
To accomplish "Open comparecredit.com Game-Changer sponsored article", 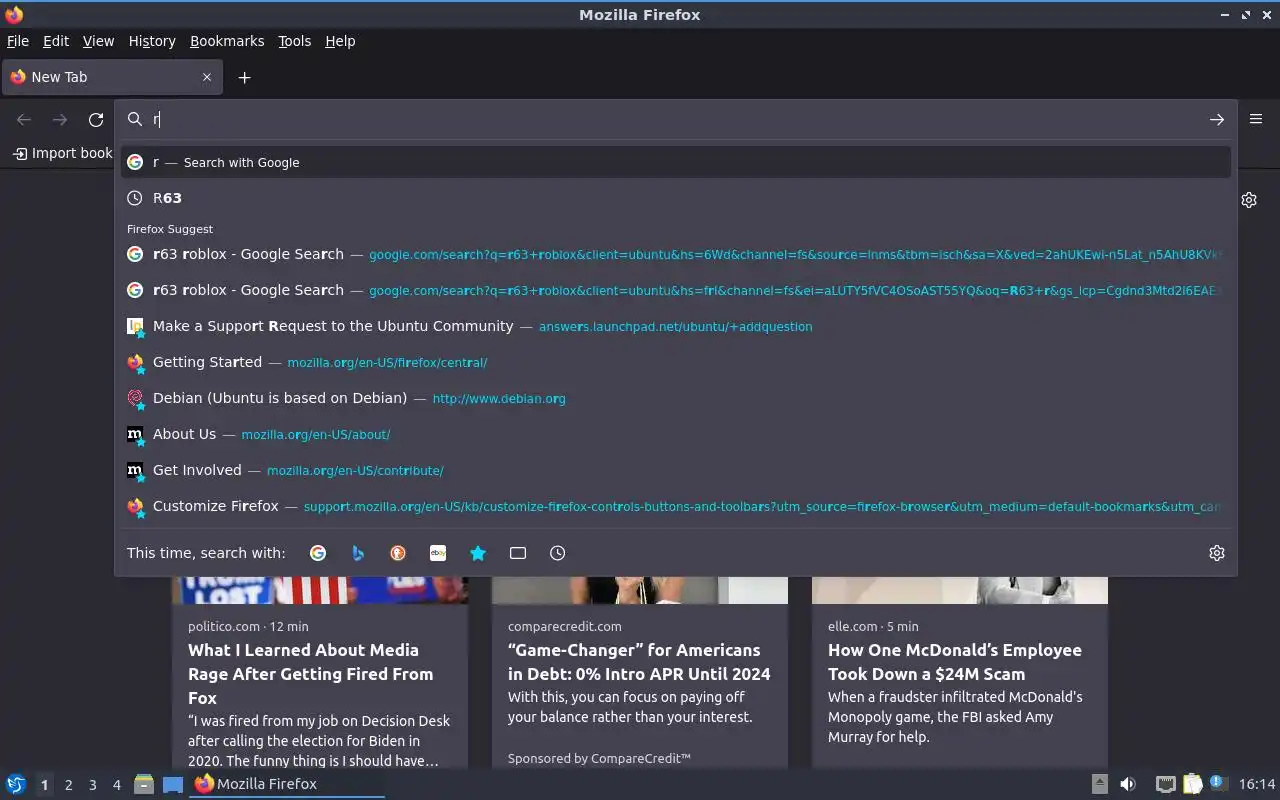I will pos(639,662).
